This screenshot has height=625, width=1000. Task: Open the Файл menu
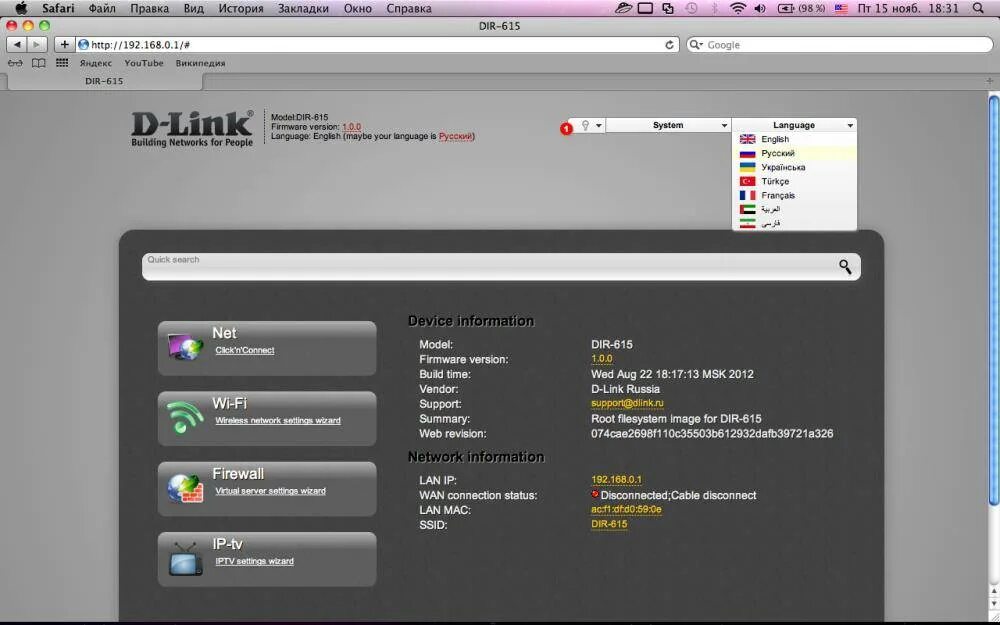[x=102, y=8]
